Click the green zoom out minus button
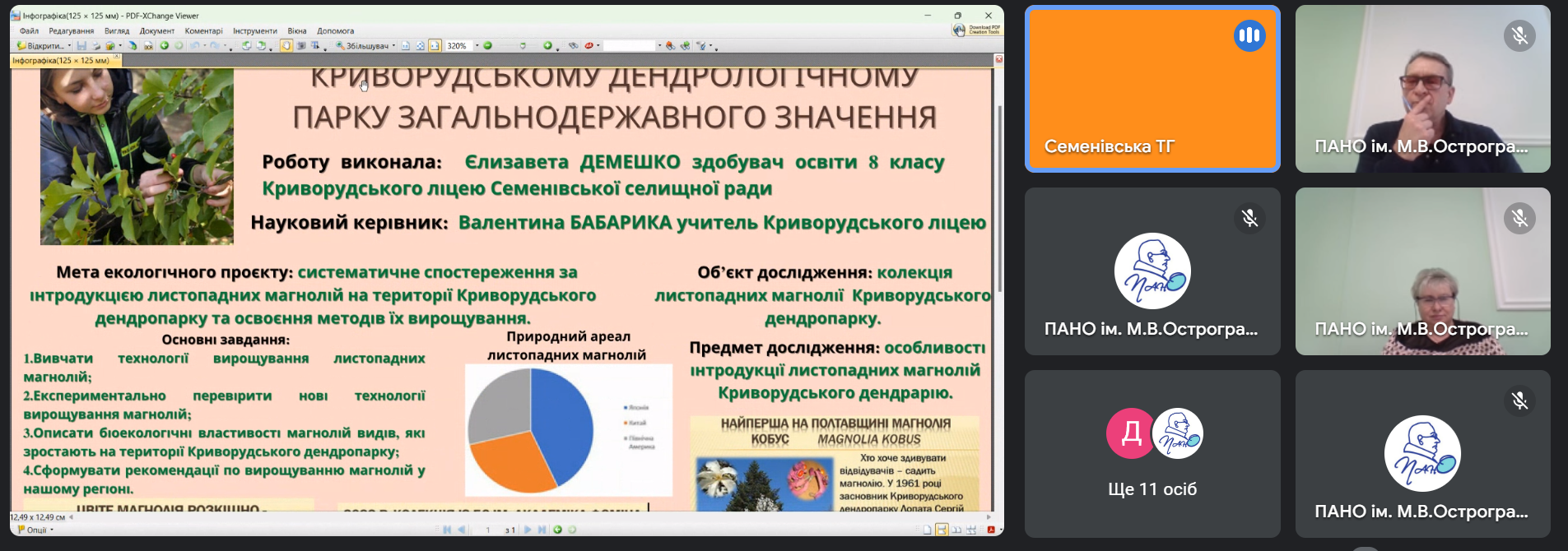Image resolution: width=1568 pixels, height=551 pixels. coord(487,46)
